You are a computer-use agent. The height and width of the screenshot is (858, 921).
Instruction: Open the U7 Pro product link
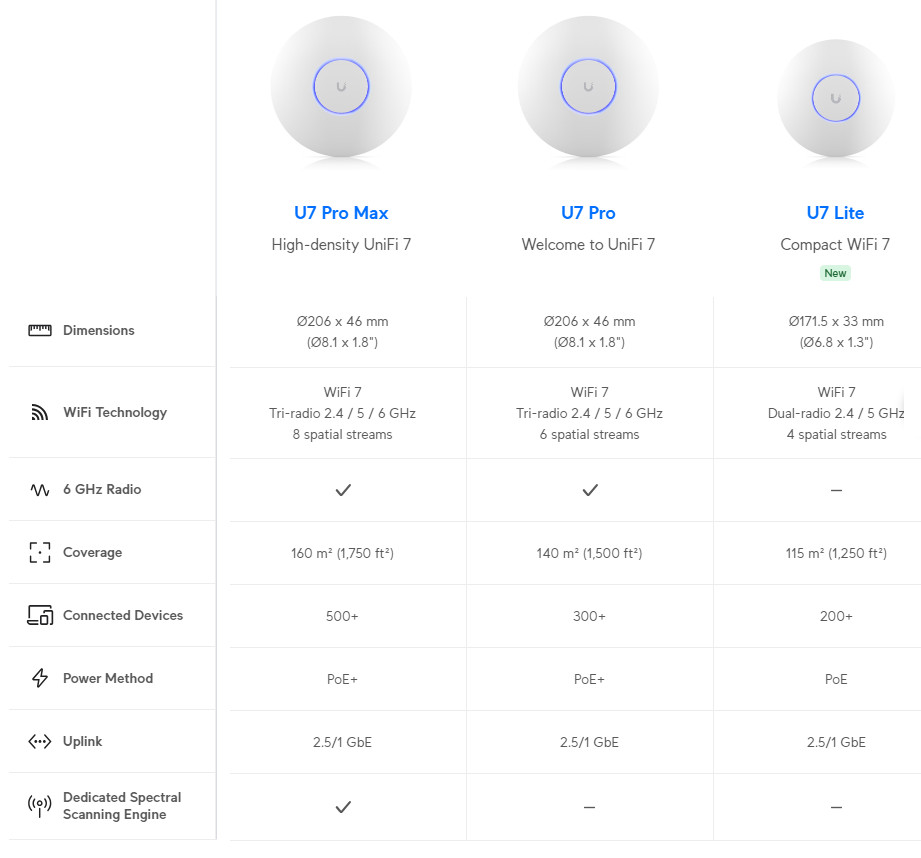(588, 213)
